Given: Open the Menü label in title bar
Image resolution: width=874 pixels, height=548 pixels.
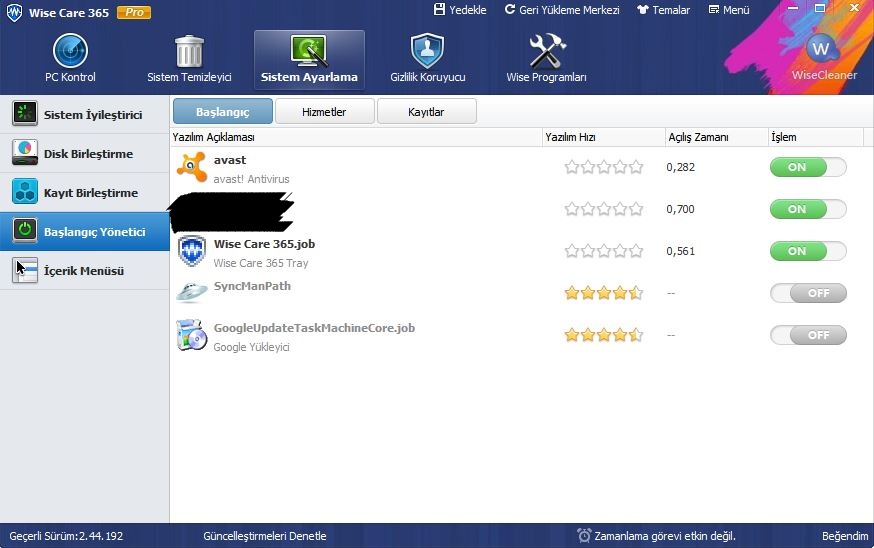Looking at the screenshot, I should [736, 10].
